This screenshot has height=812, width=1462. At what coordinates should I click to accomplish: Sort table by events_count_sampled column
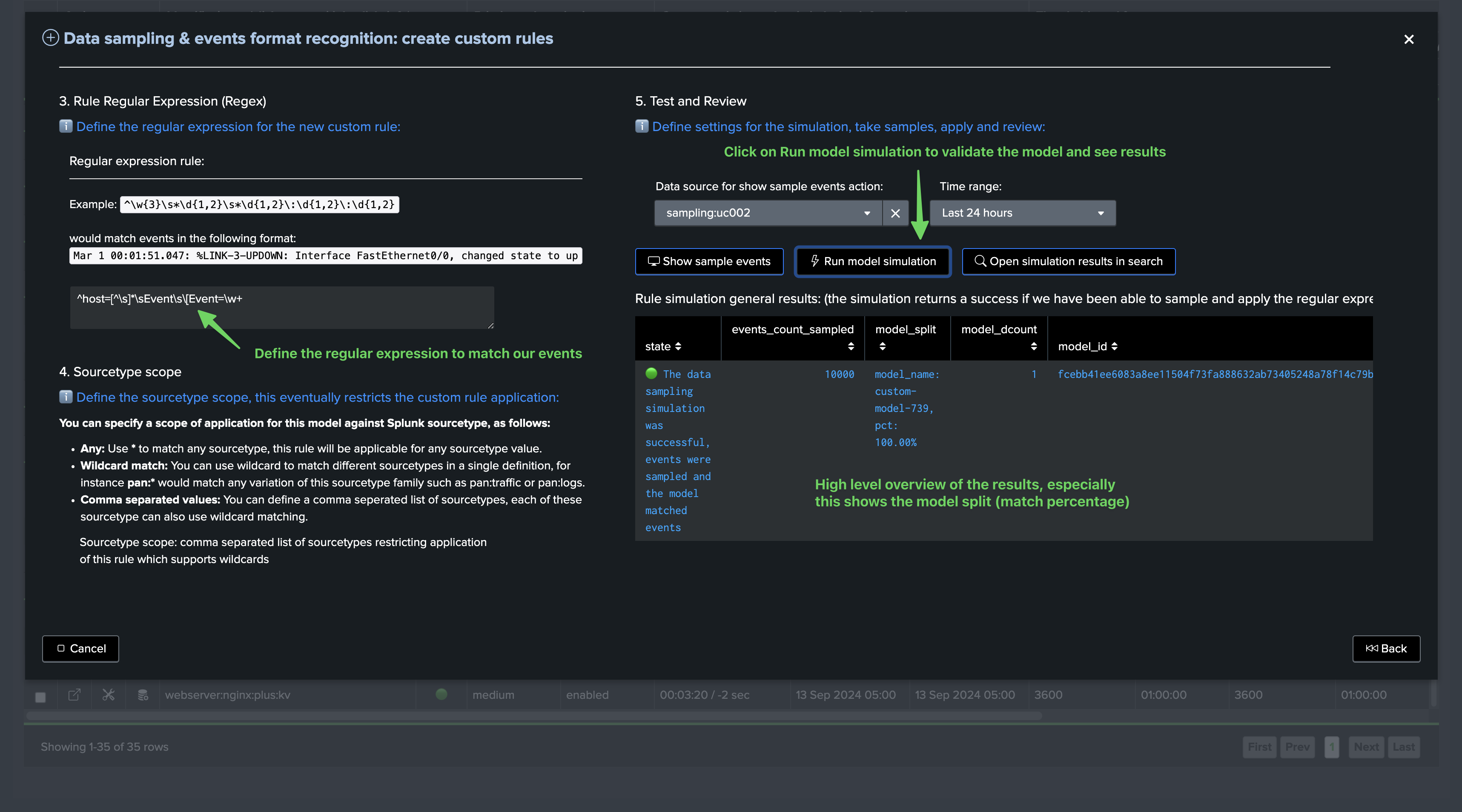click(850, 346)
